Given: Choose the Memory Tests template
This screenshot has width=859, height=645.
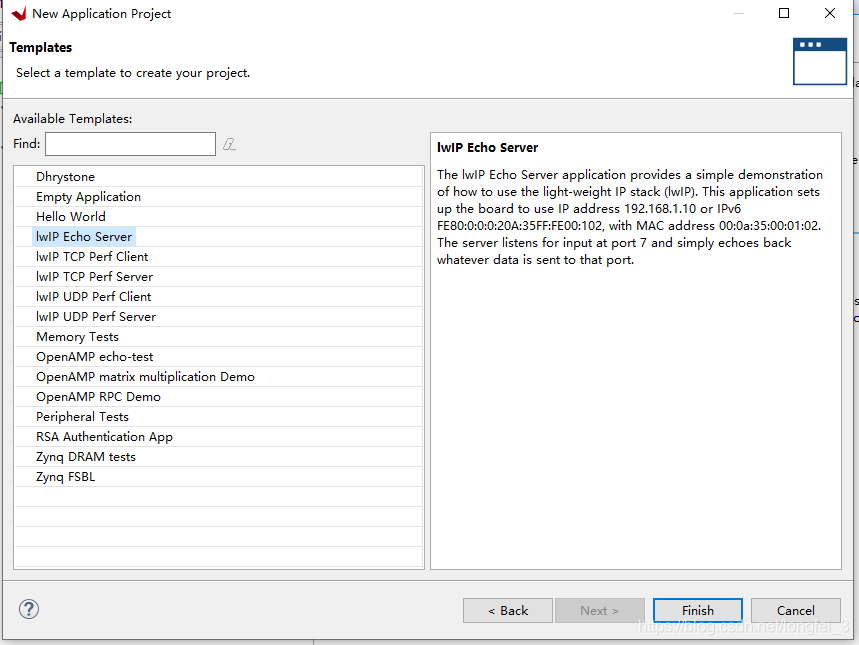Looking at the screenshot, I should (x=219, y=336).
